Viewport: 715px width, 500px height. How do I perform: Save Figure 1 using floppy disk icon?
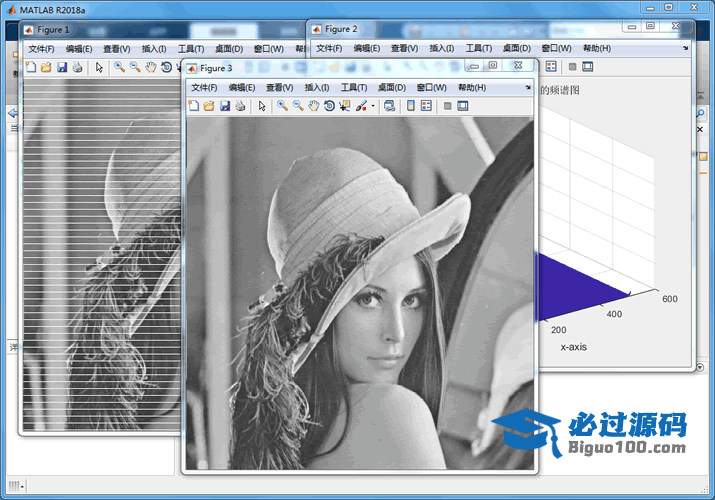click(62, 67)
